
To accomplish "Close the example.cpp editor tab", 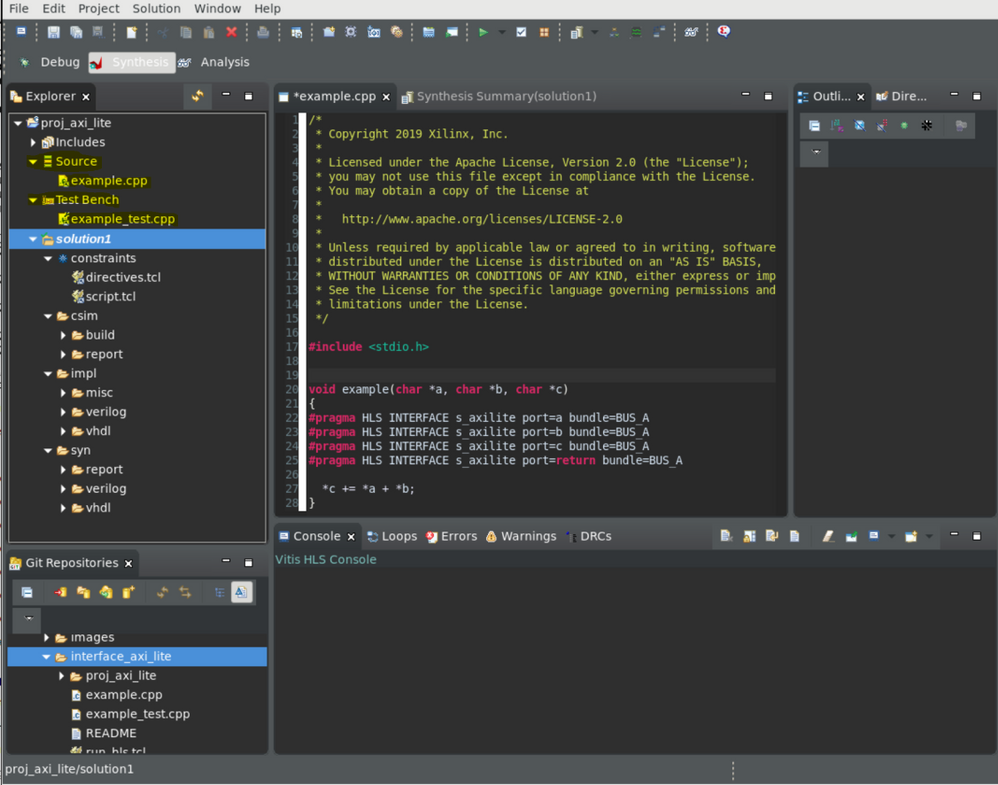I will click(x=386, y=97).
